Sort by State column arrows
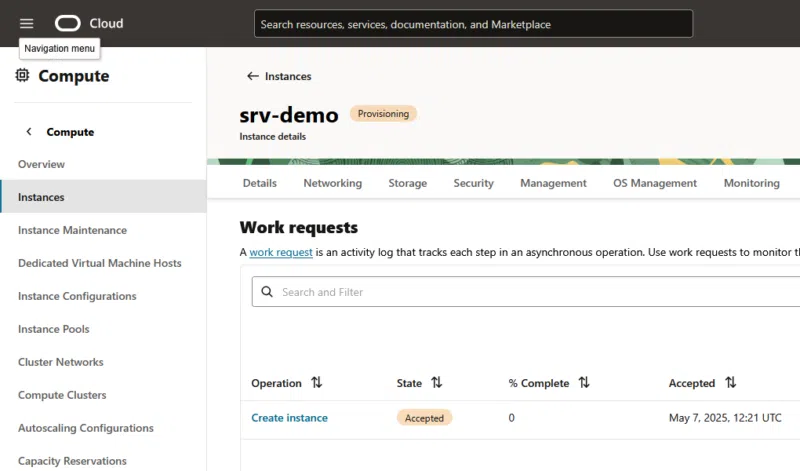Image resolution: width=800 pixels, height=471 pixels. [x=436, y=383]
